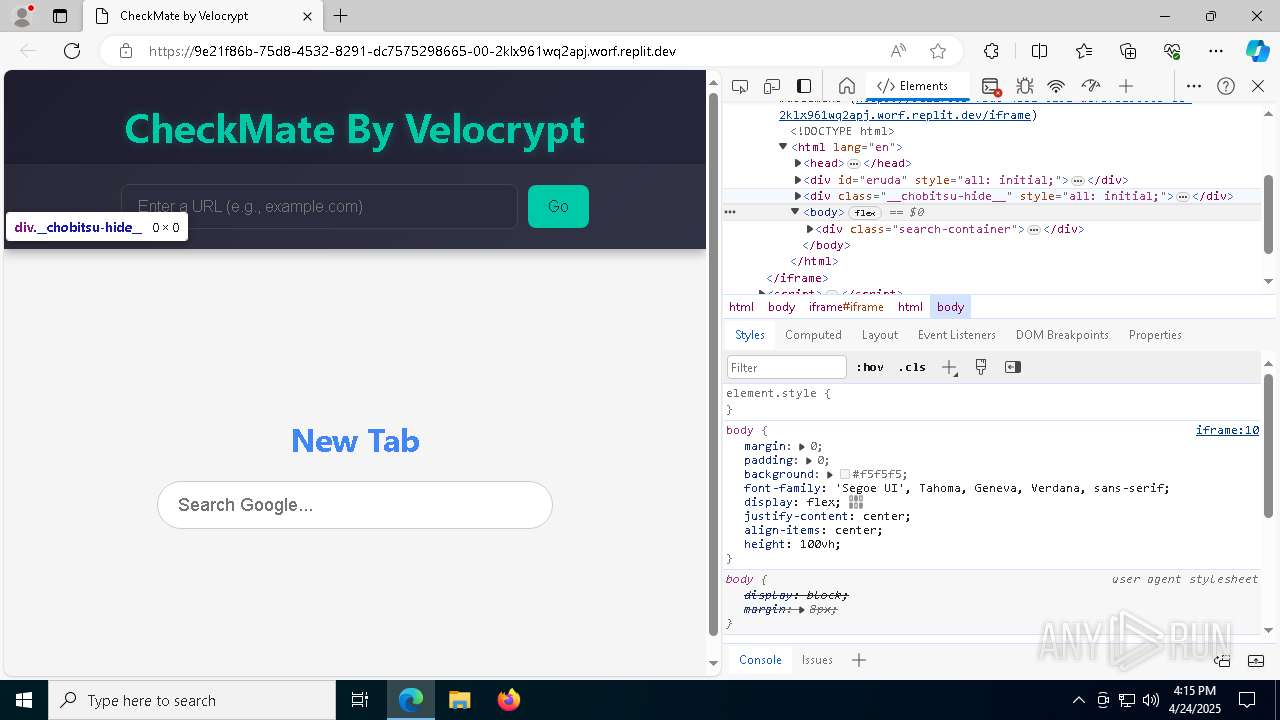
Task: Click the Inspect element picker icon
Action: pos(740,86)
